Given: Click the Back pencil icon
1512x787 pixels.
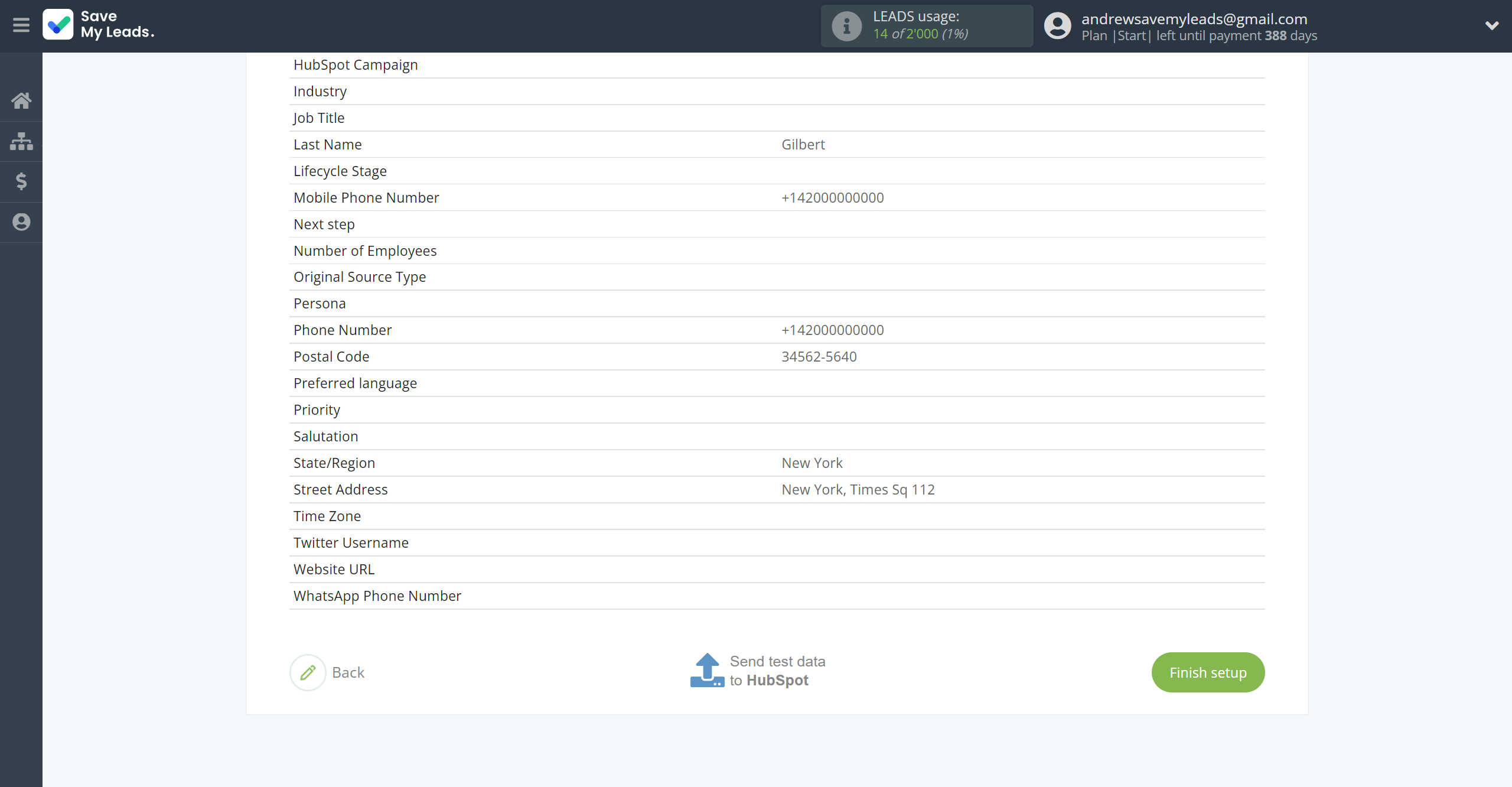Looking at the screenshot, I should [308, 672].
